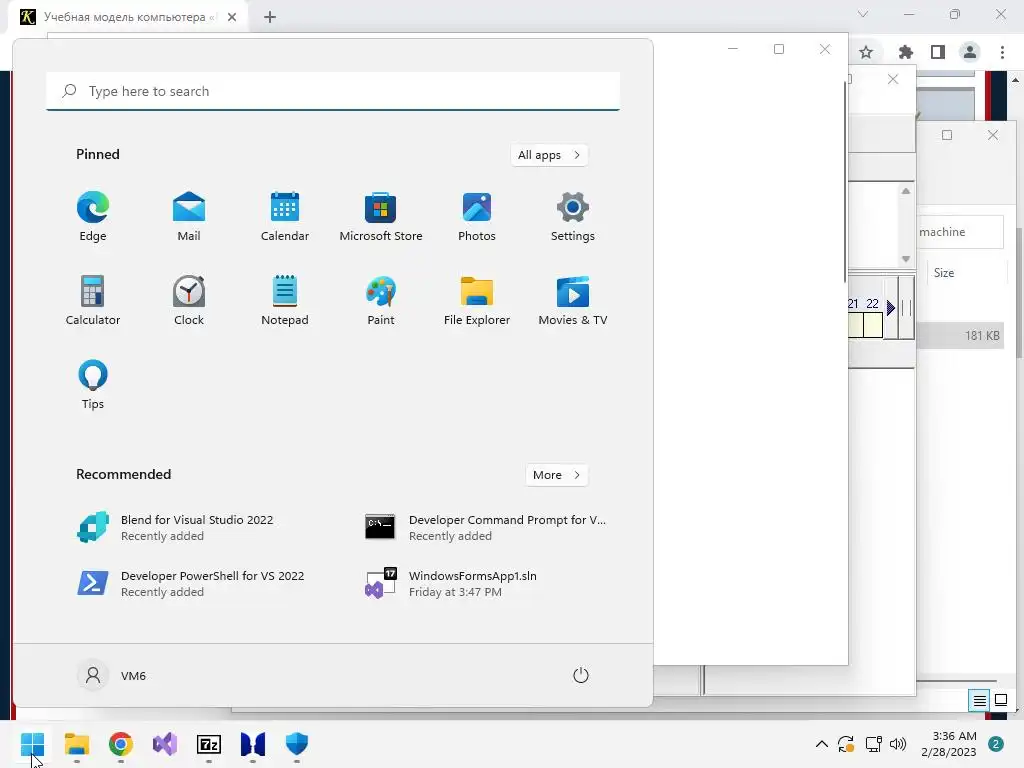This screenshot has height=768, width=1024.
Task: Open the Tips app
Action: click(x=93, y=385)
